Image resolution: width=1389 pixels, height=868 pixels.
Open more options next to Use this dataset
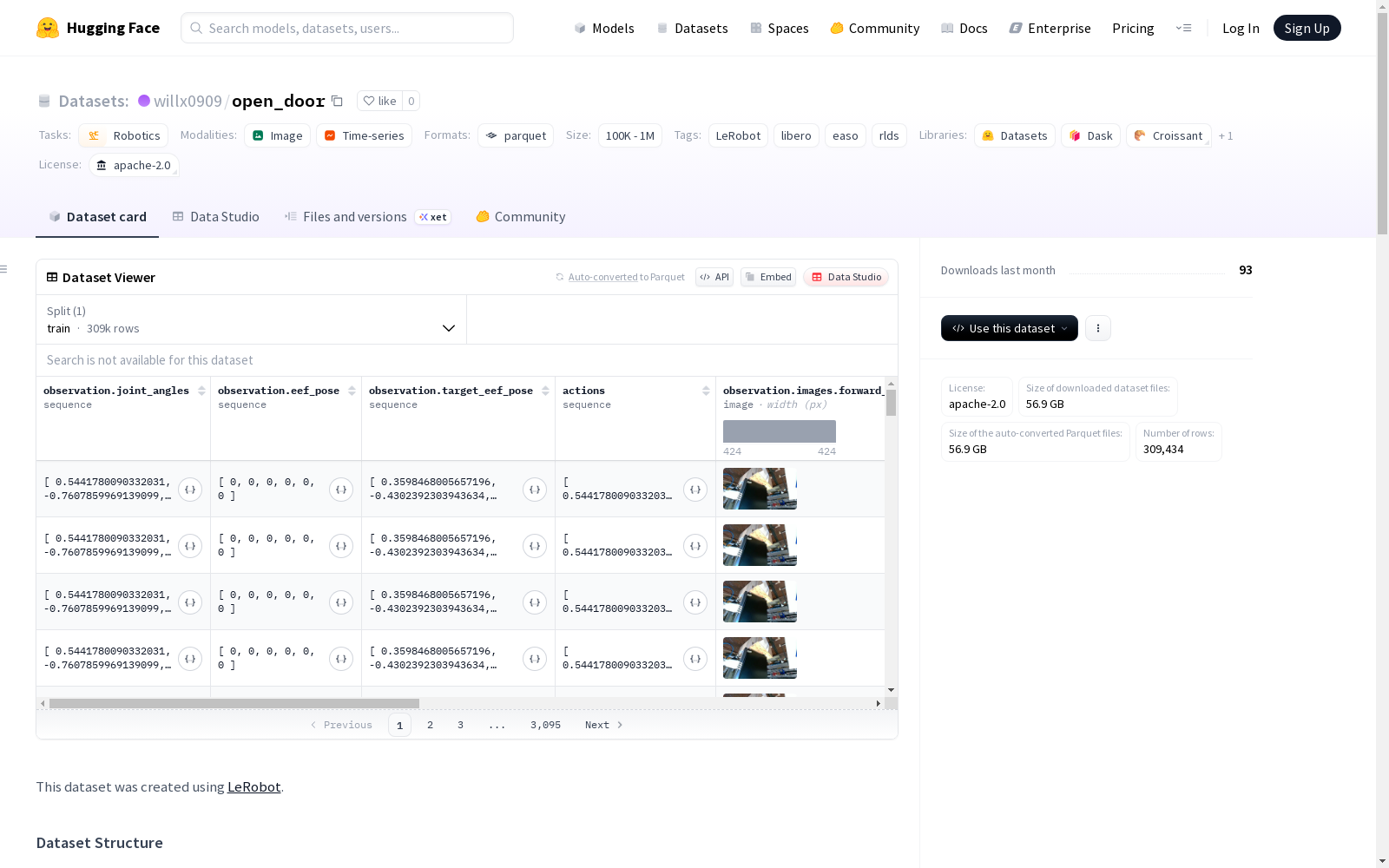(x=1098, y=328)
